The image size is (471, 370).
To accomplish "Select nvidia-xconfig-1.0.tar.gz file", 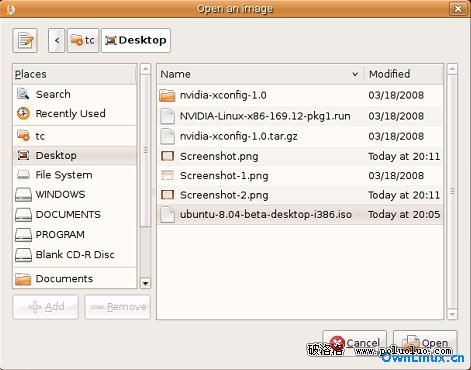I will (300, 136).
